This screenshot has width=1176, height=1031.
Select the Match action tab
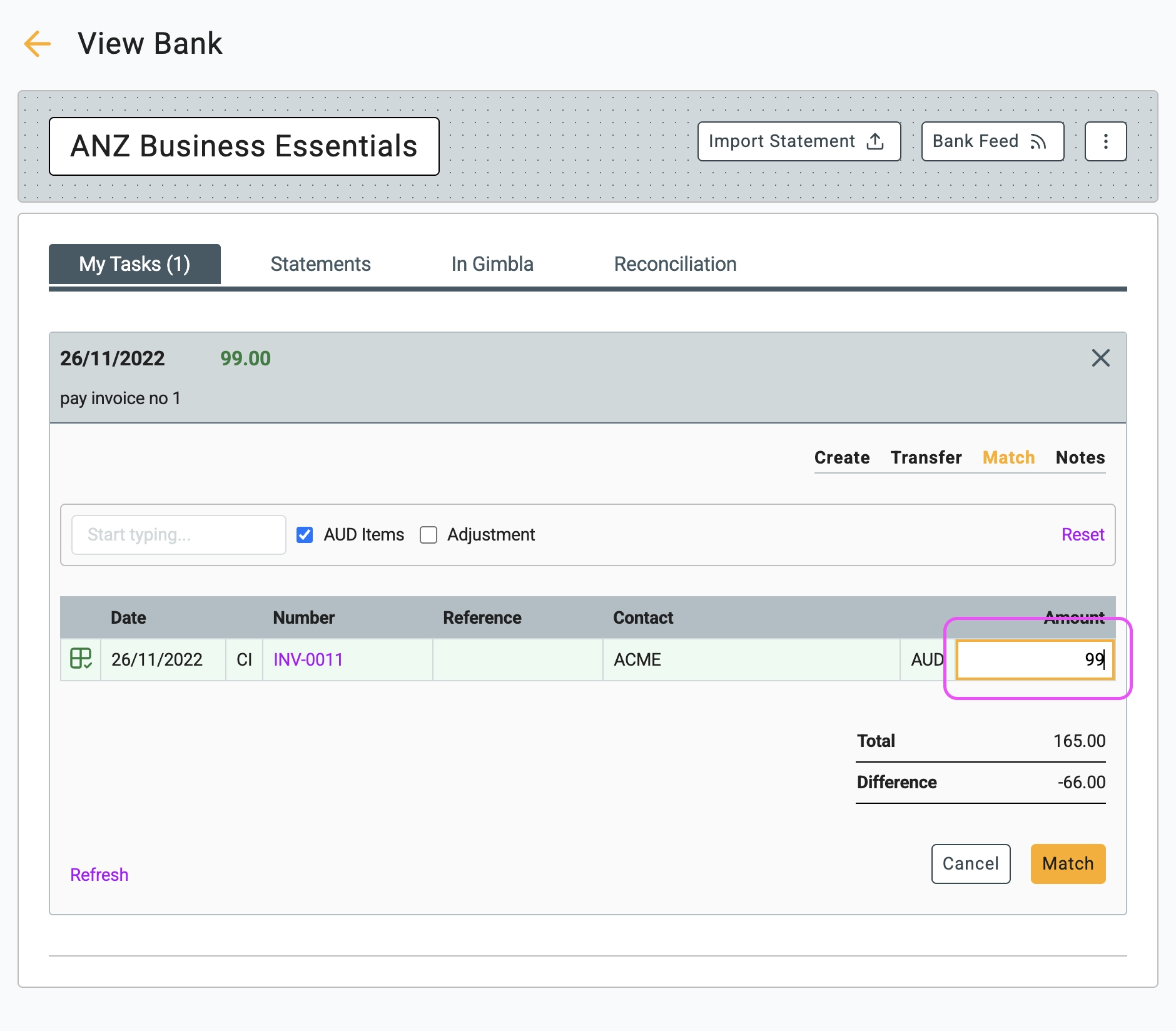tap(1008, 457)
